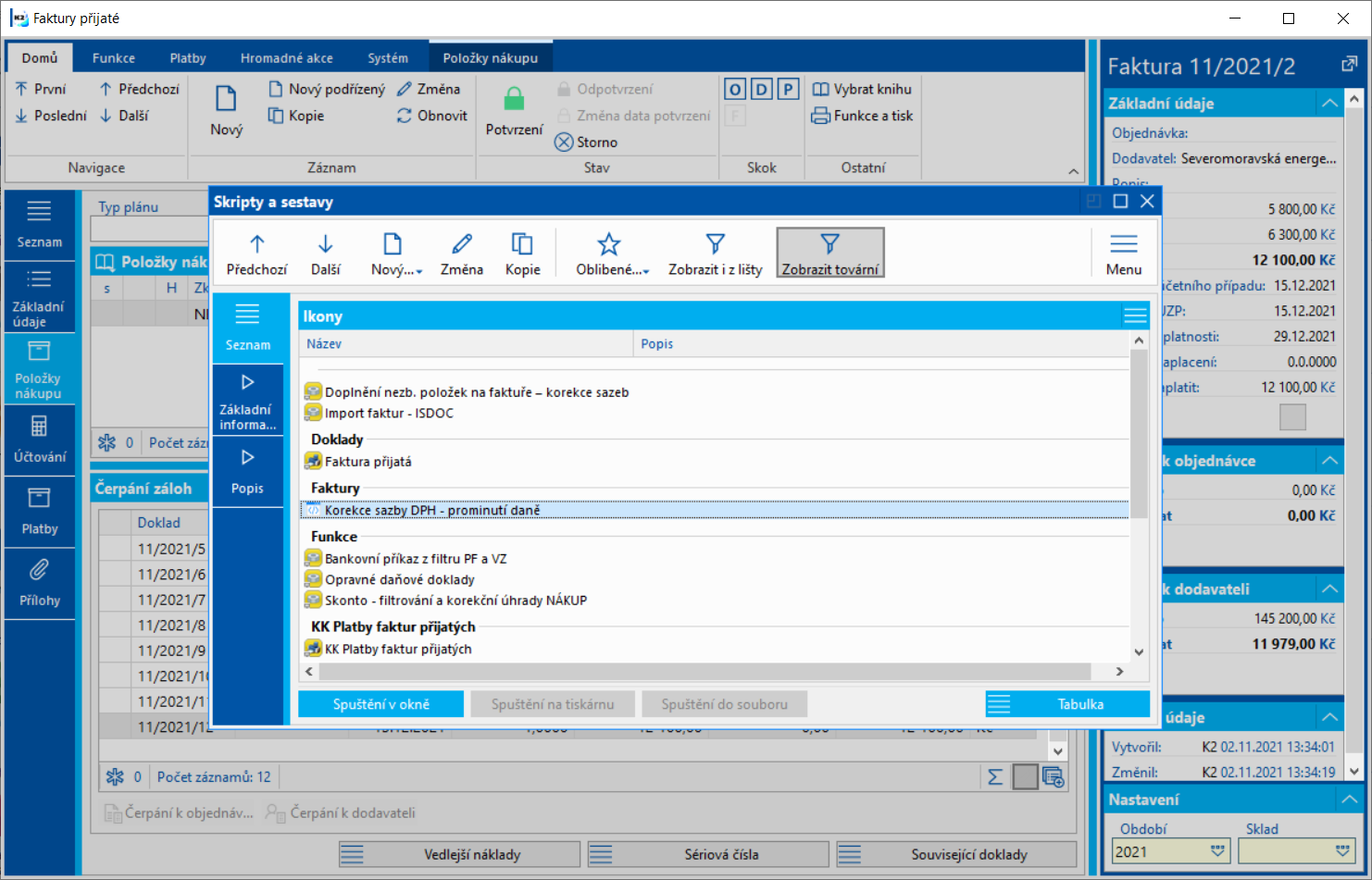The width and height of the screenshot is (1372, 880).
Task: Collapse the dodavateli section in right panel
Action: tap(1330, 589)
